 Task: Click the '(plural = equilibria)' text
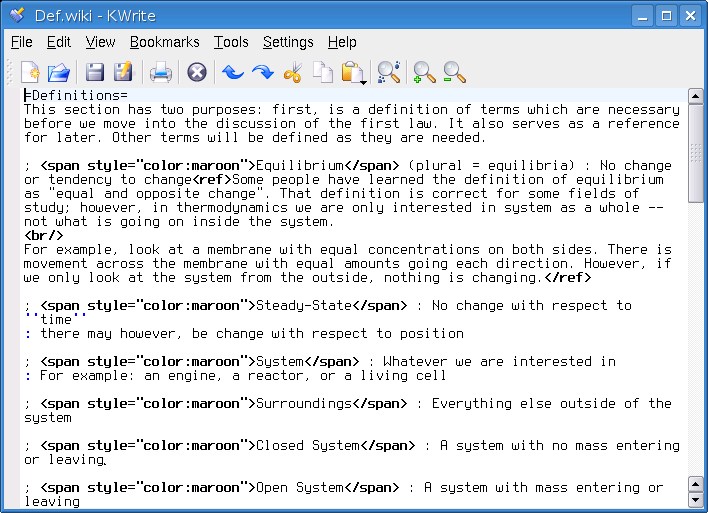[491, 165]
